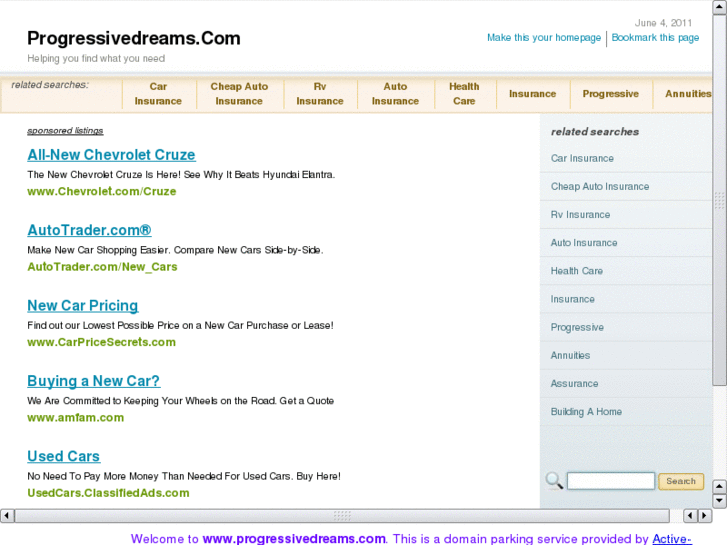Open Progressive in top bar
Image resolution: width=727 pixels, height=545 pixels.
click(x=611, y=94)
